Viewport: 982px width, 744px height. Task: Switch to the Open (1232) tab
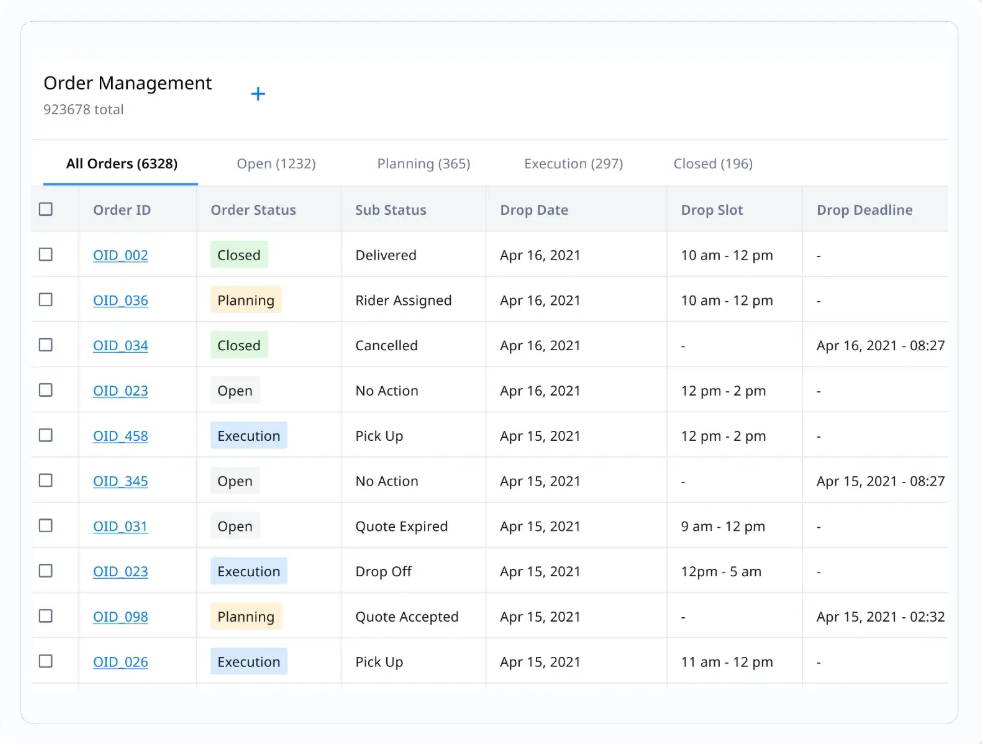pyautogui.click(x=276, y=163)
